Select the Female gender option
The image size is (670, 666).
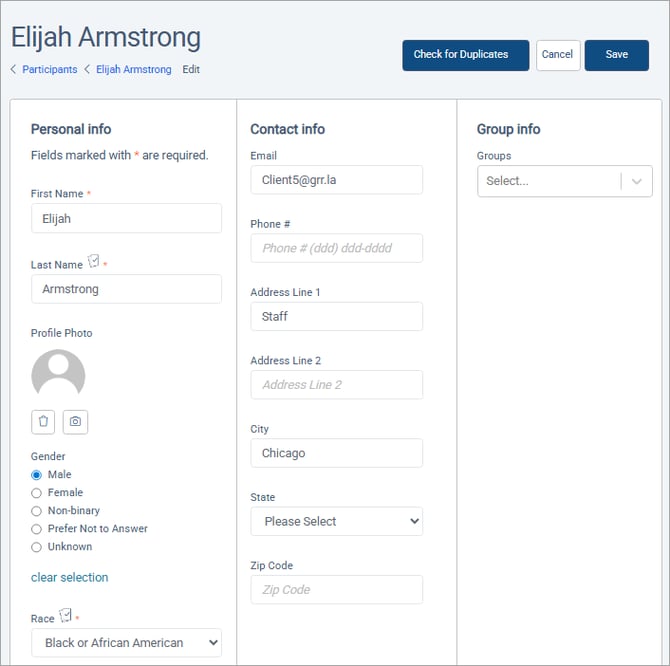(37, 493)
